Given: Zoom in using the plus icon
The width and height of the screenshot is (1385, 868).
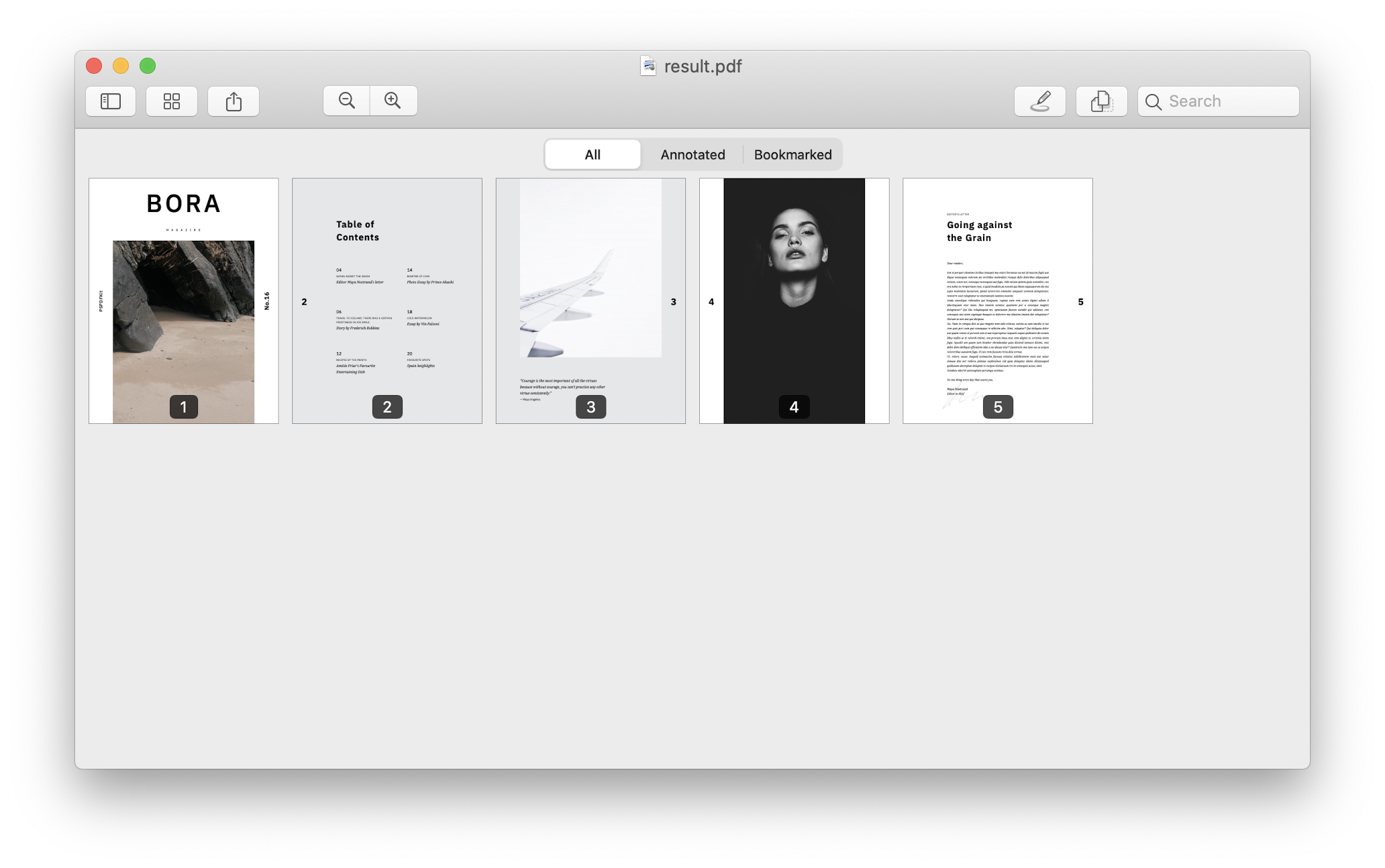Looking at the screenshot, I should (x=393, y=100).
